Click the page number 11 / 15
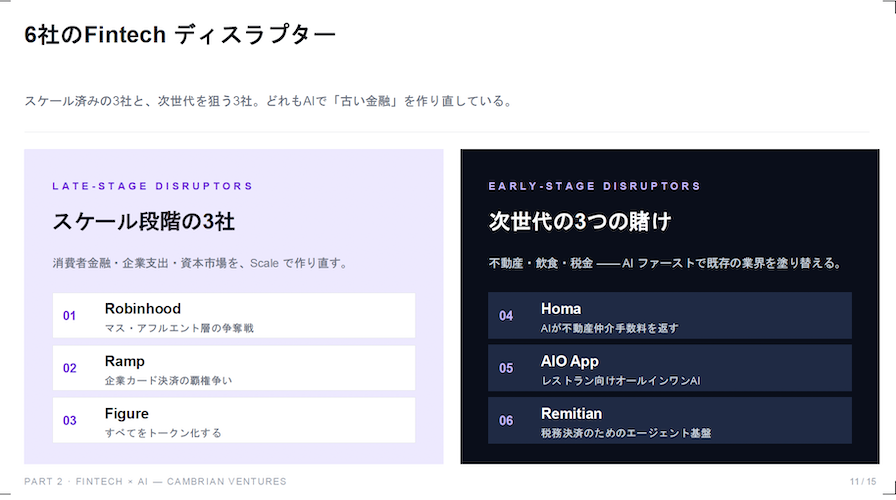The image size is (896, 500). [x=863, y=482]
